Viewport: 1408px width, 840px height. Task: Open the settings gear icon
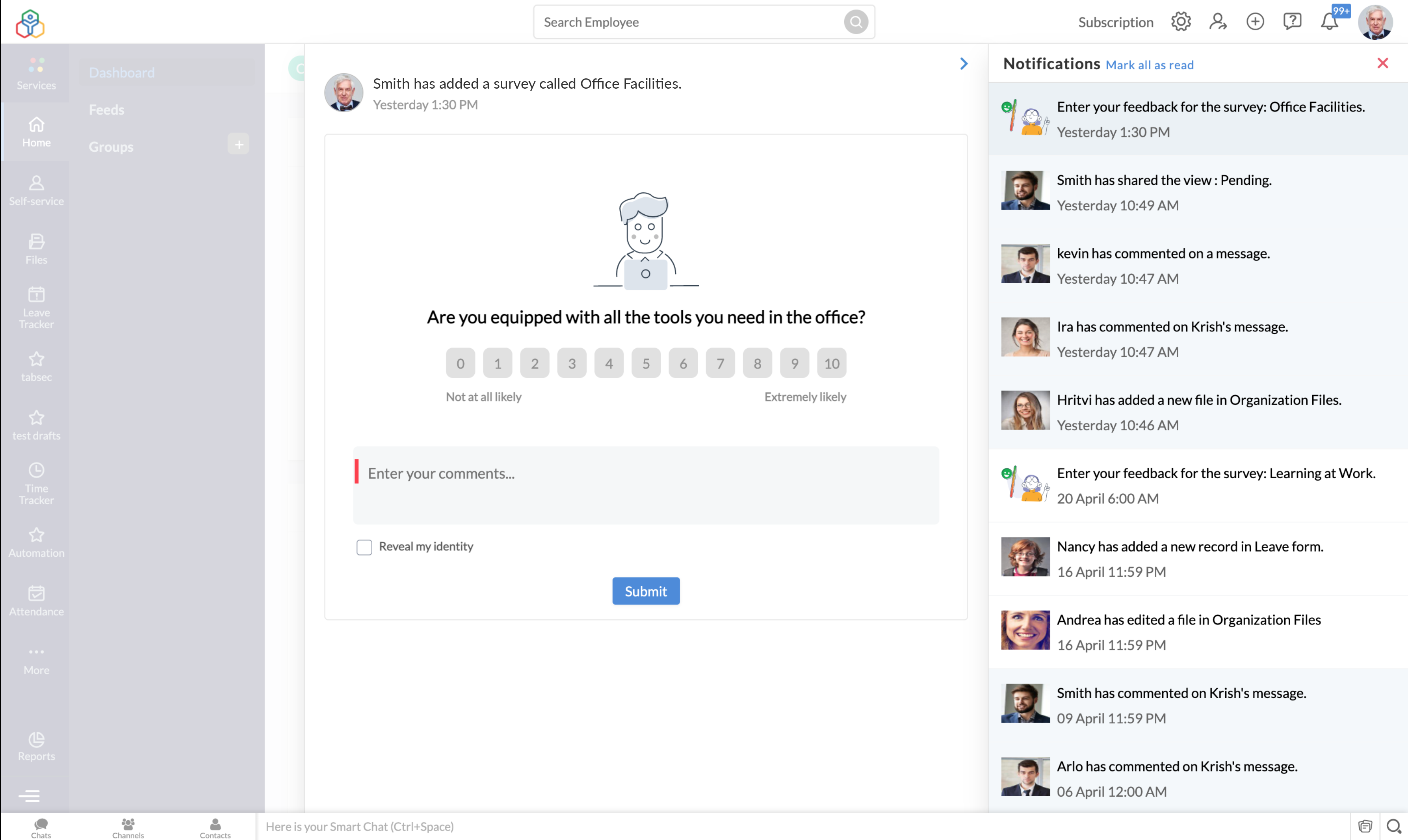tap(1181, 22)
